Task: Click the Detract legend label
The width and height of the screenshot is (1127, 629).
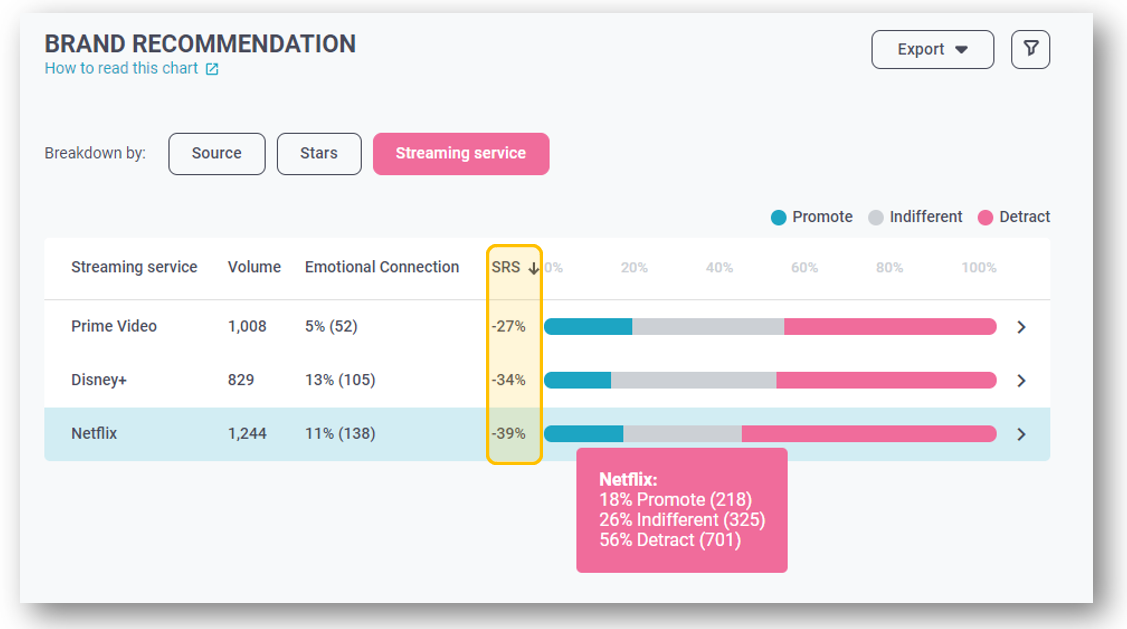Action: (x=1025, y=217)
